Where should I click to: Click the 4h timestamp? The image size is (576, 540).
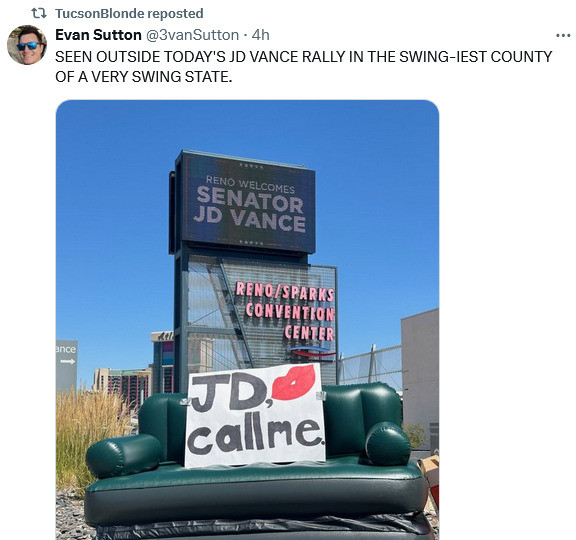point(260,35)
